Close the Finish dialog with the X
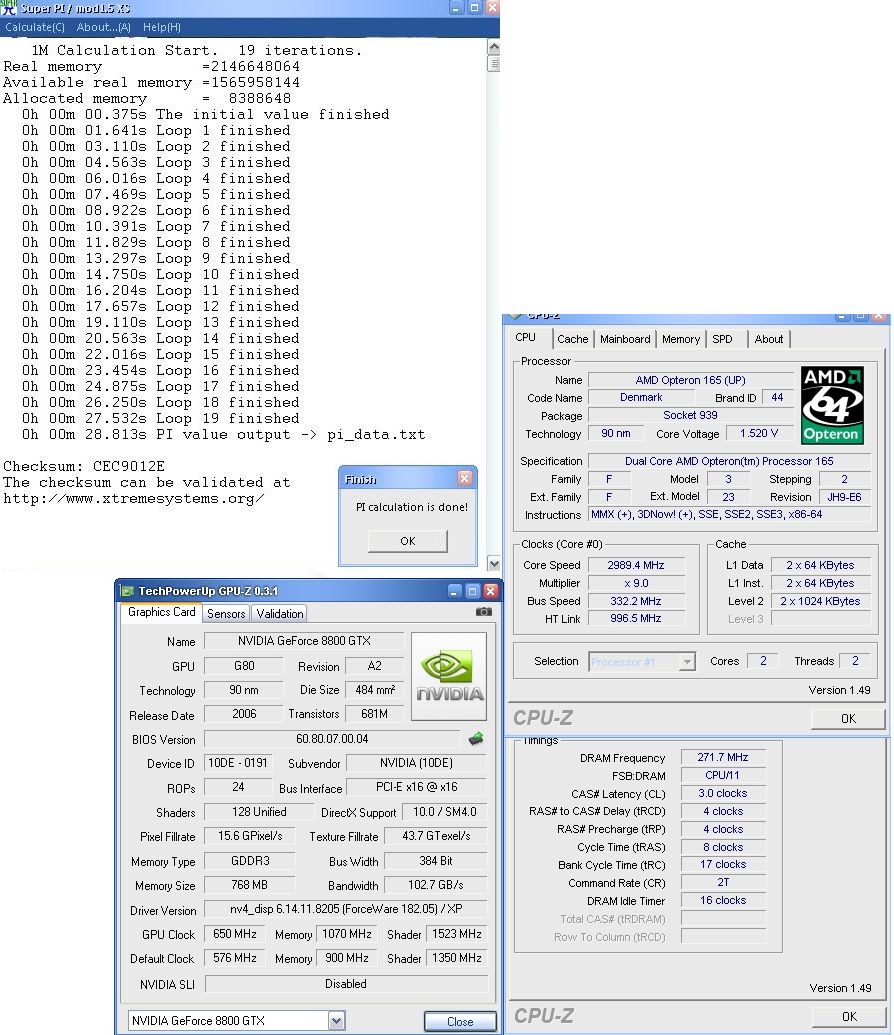894x1035 pixels. click(x=465, y=479)
